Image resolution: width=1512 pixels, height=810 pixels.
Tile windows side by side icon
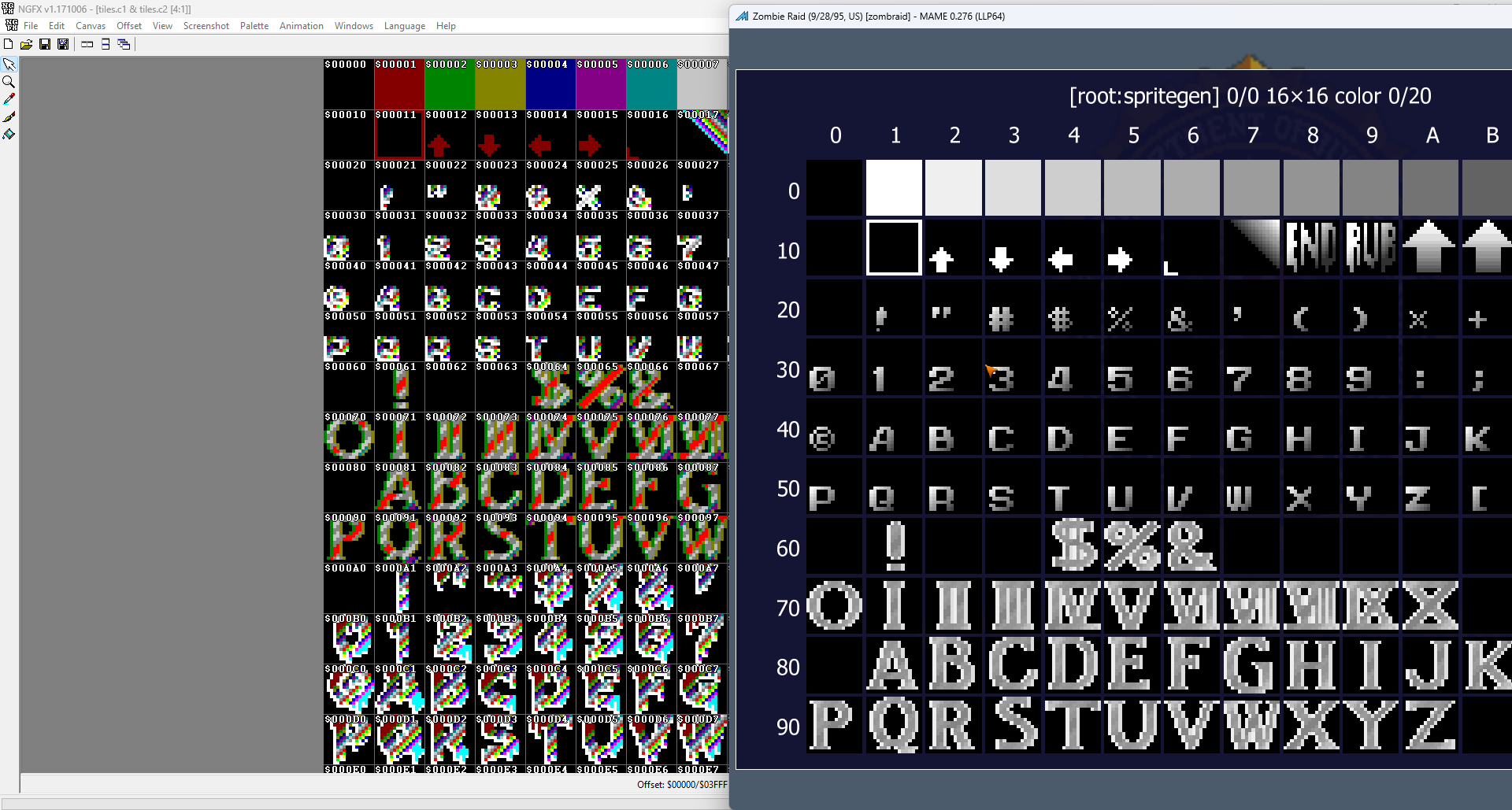point(87,45)
